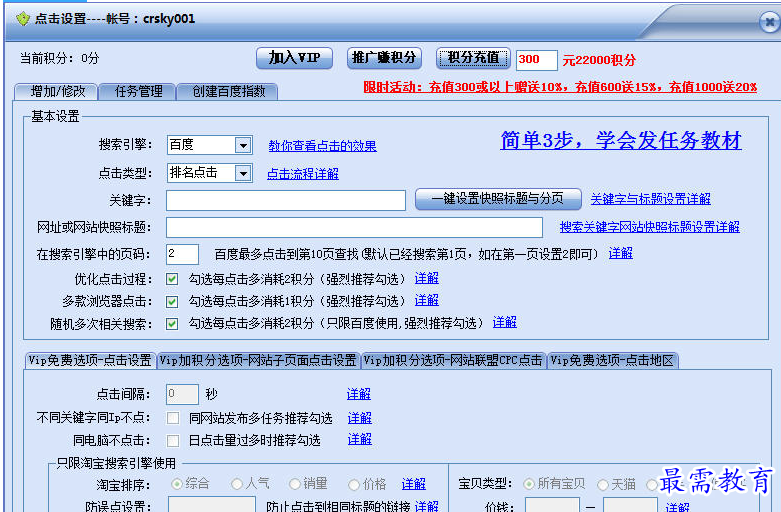Viewport: 781px width, 512px height.
Task: Open 详解 link for 优化点击过程
Action: click(x=427, y=278)
